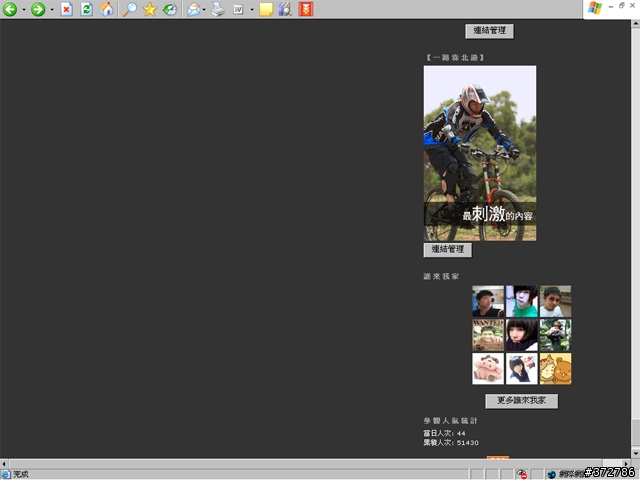Click the Internet zone globe icon
Viewport: 640px width, 480px height.
point(551,474)
